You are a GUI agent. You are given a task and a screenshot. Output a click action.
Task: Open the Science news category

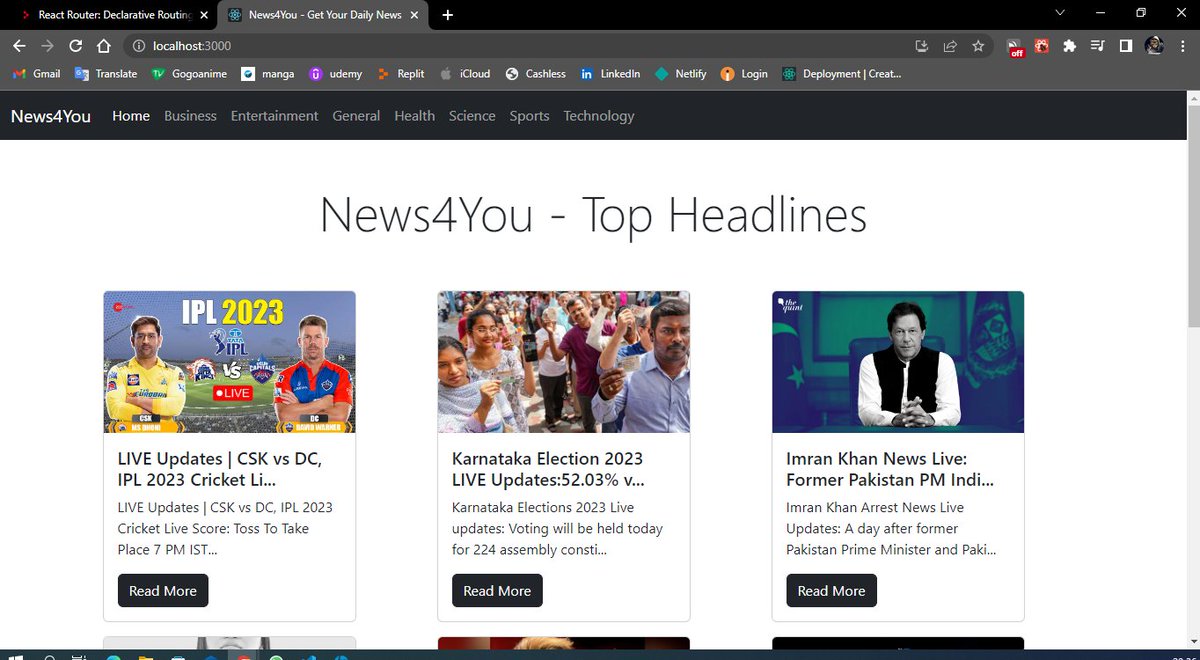472,116
